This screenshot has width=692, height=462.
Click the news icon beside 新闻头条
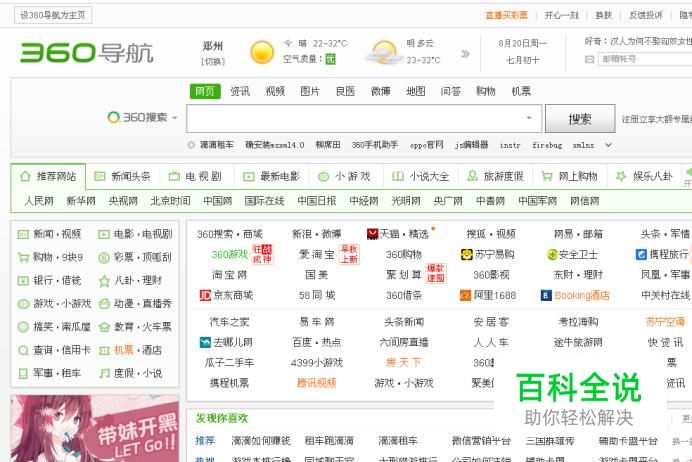(x=99, y=177)
